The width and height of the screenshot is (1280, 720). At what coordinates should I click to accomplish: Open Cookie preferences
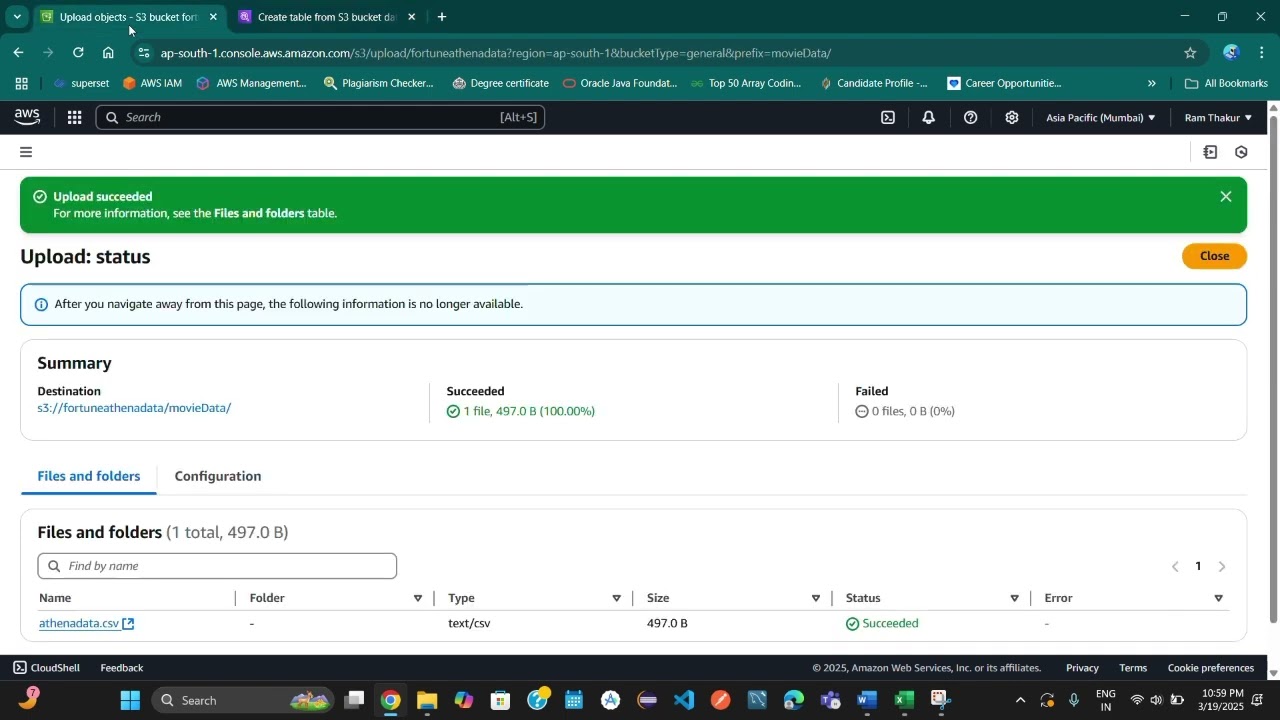point(1211,668)
